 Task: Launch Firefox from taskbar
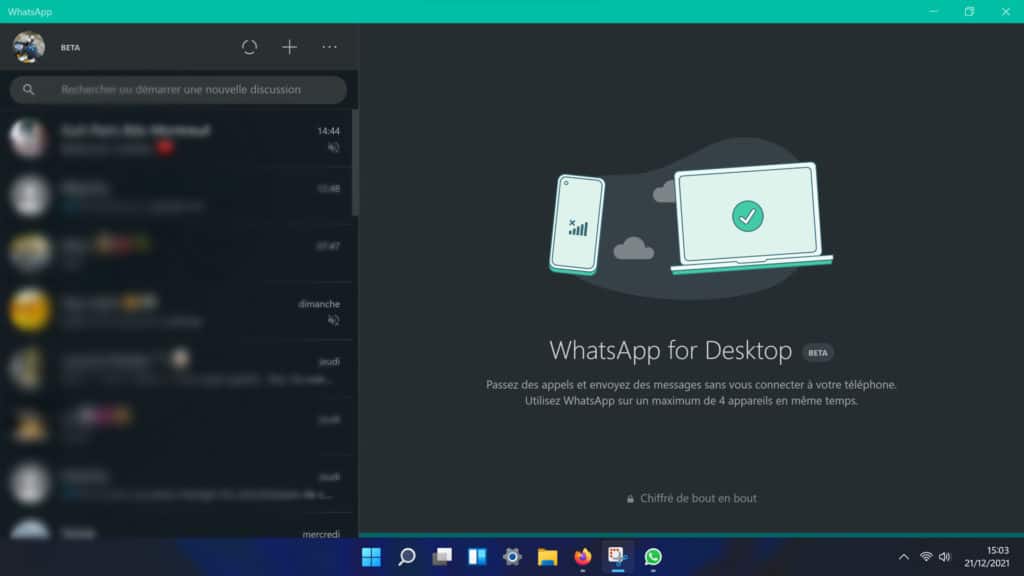(x=583, y=557)
